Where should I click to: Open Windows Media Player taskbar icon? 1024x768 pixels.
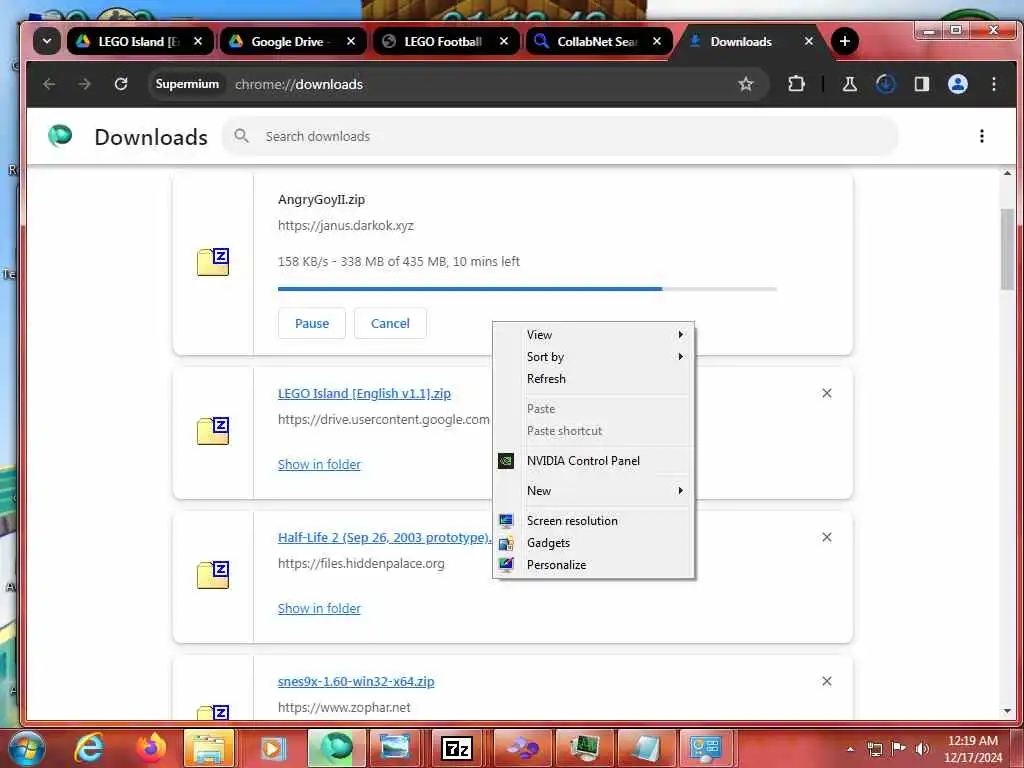[273, 748]
